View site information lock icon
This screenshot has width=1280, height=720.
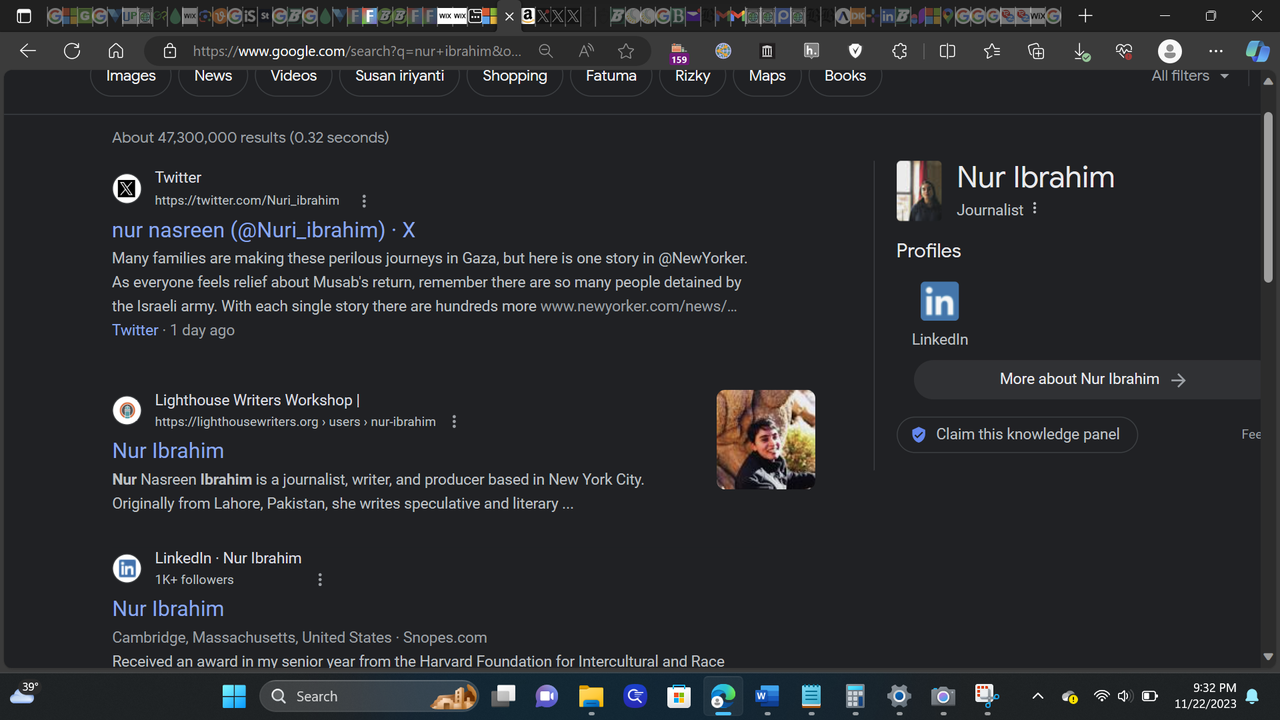point(170,51)
